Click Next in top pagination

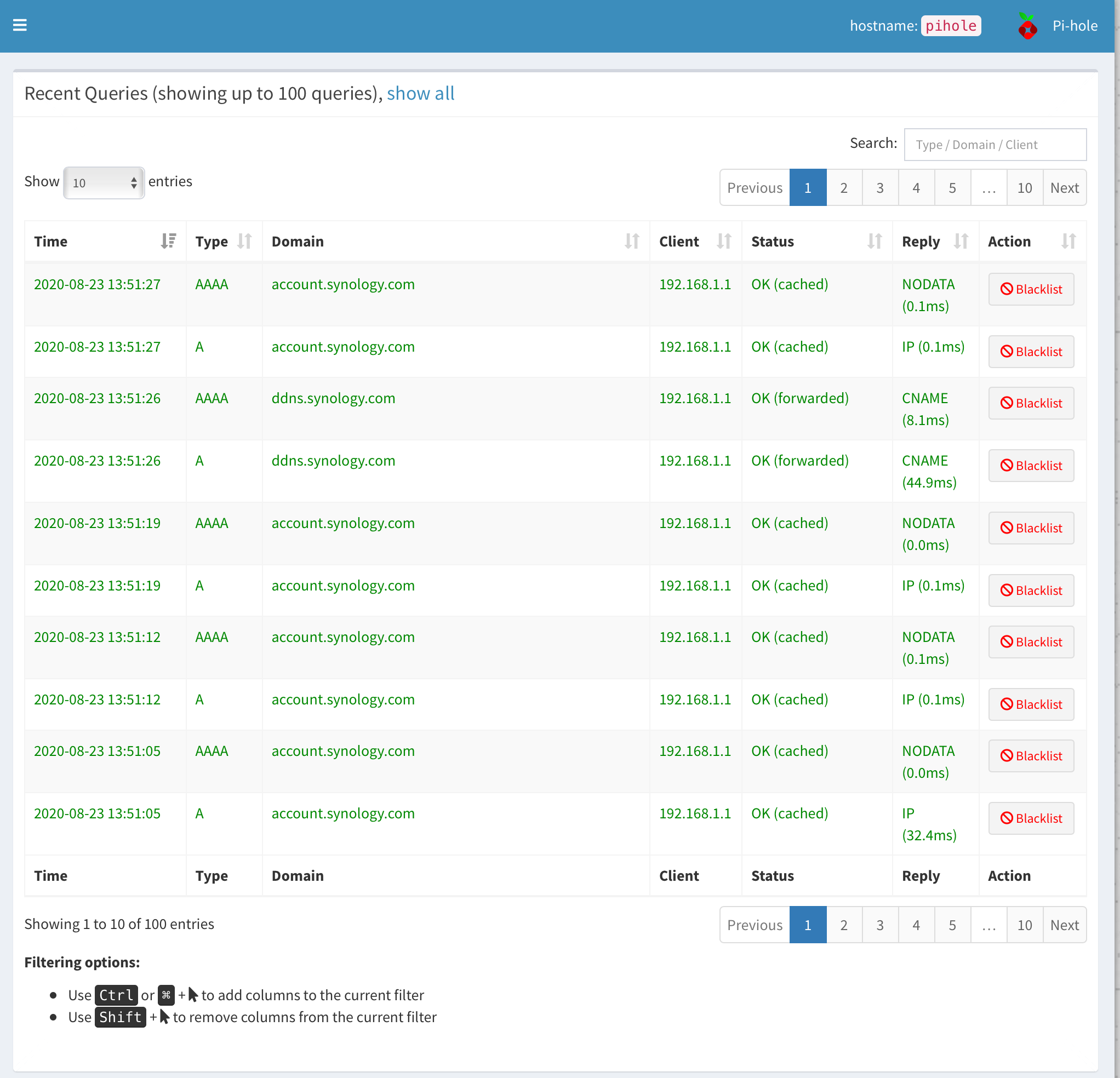pyautogui.click(x=1065, y=187)
